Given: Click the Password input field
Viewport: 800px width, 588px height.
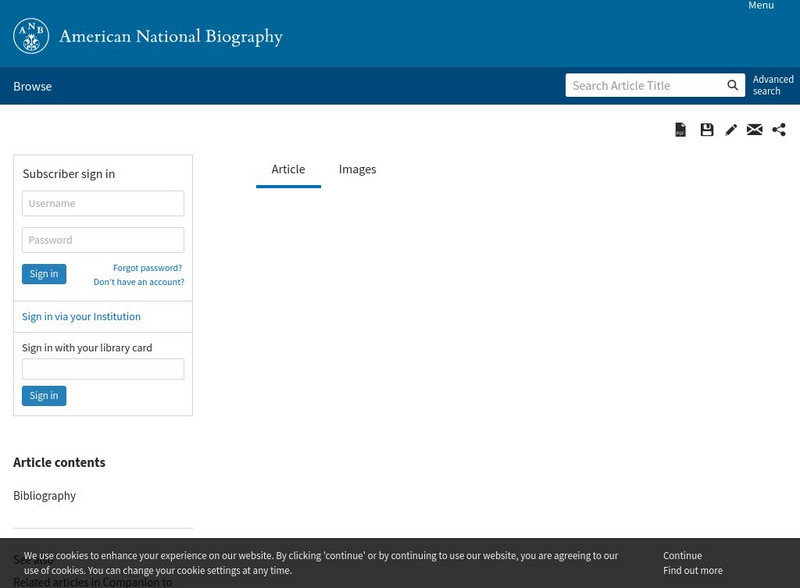Looking at the screenshot, I should (x=103, y=240).
